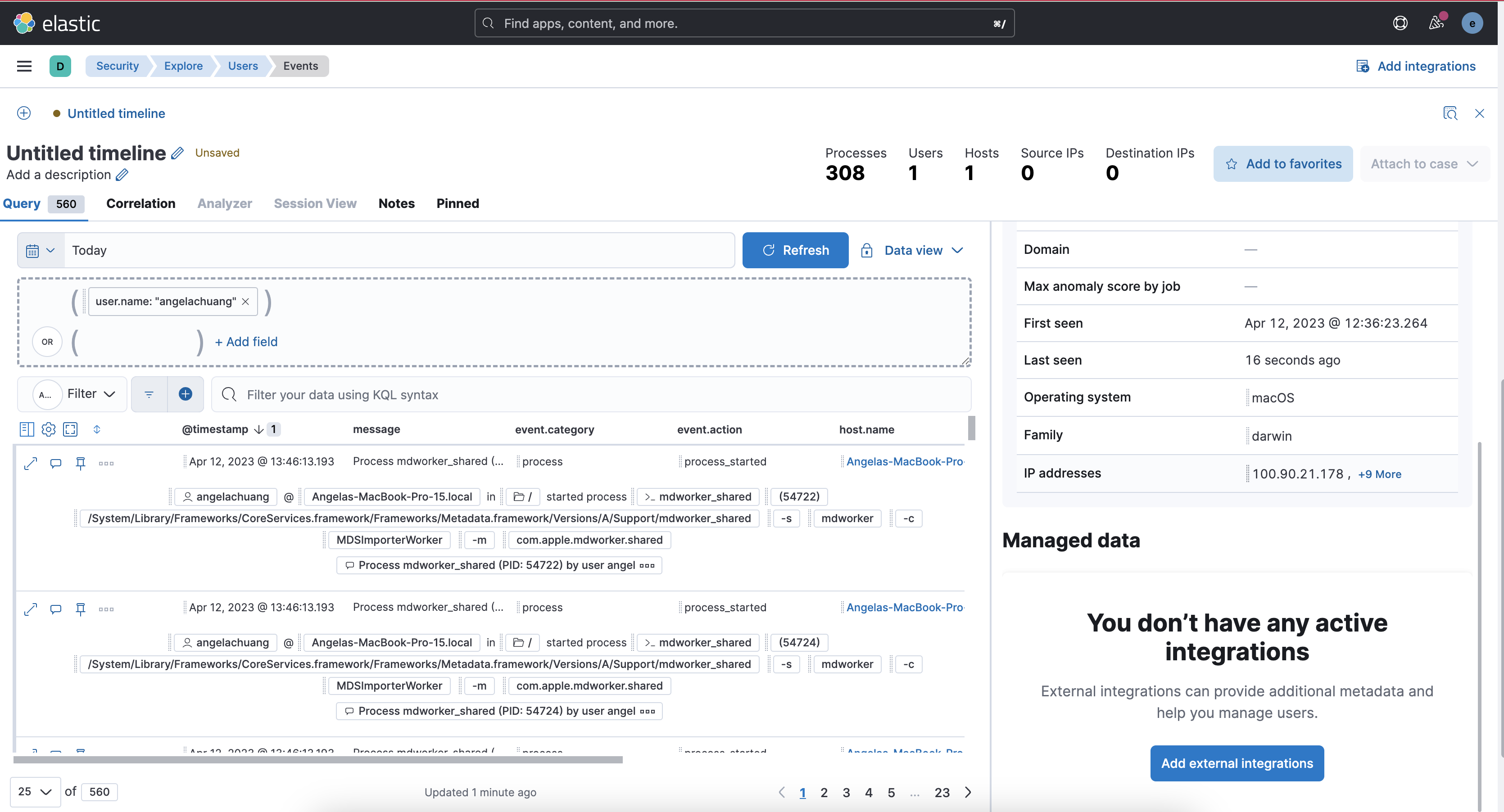Viewport: 1504px width, 812px height.
Task: Open the date quick menu dropdown
Action: pyautogui.click(x=40, y=250)
